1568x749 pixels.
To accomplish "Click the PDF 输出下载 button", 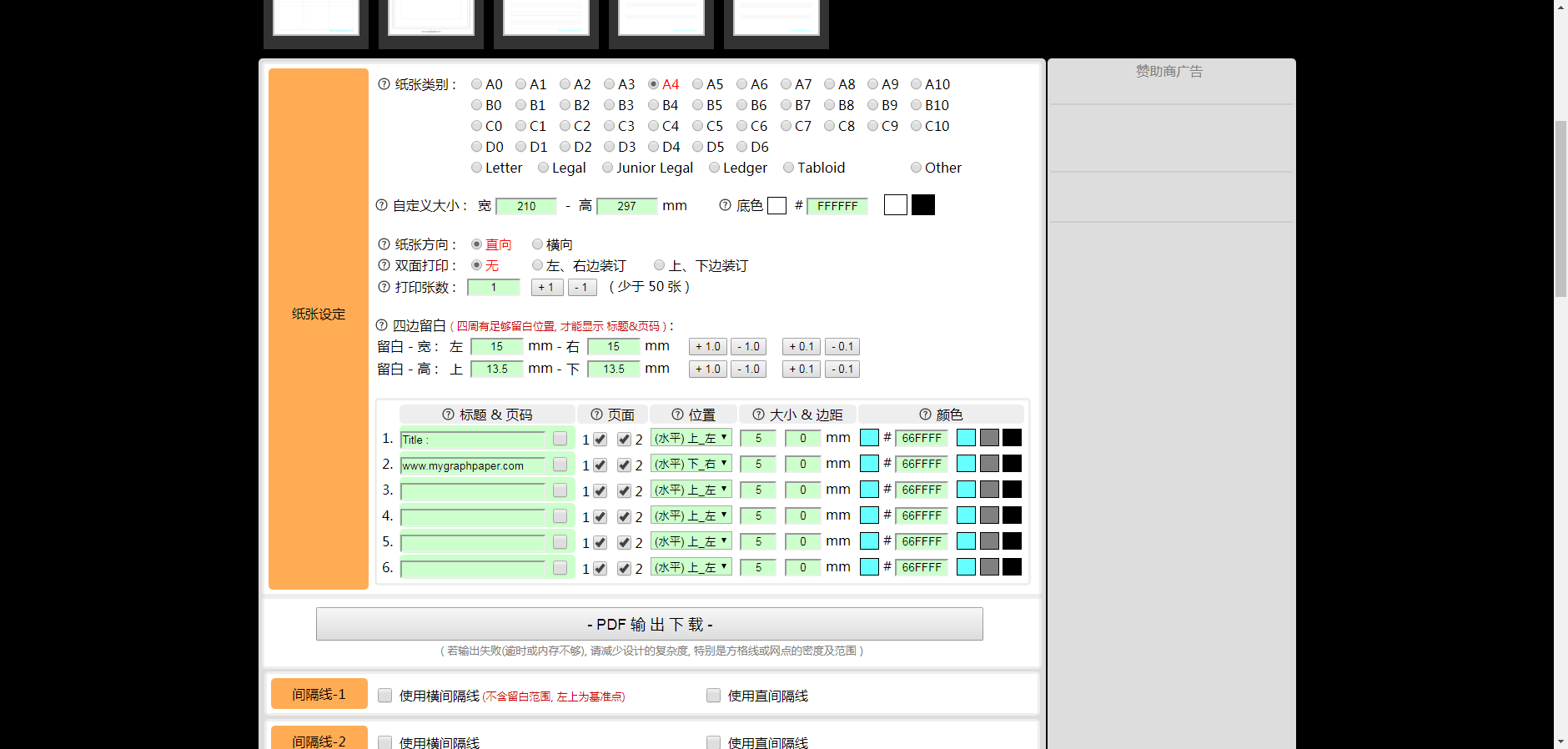I will pyautogui.click(x=650, y=624).
